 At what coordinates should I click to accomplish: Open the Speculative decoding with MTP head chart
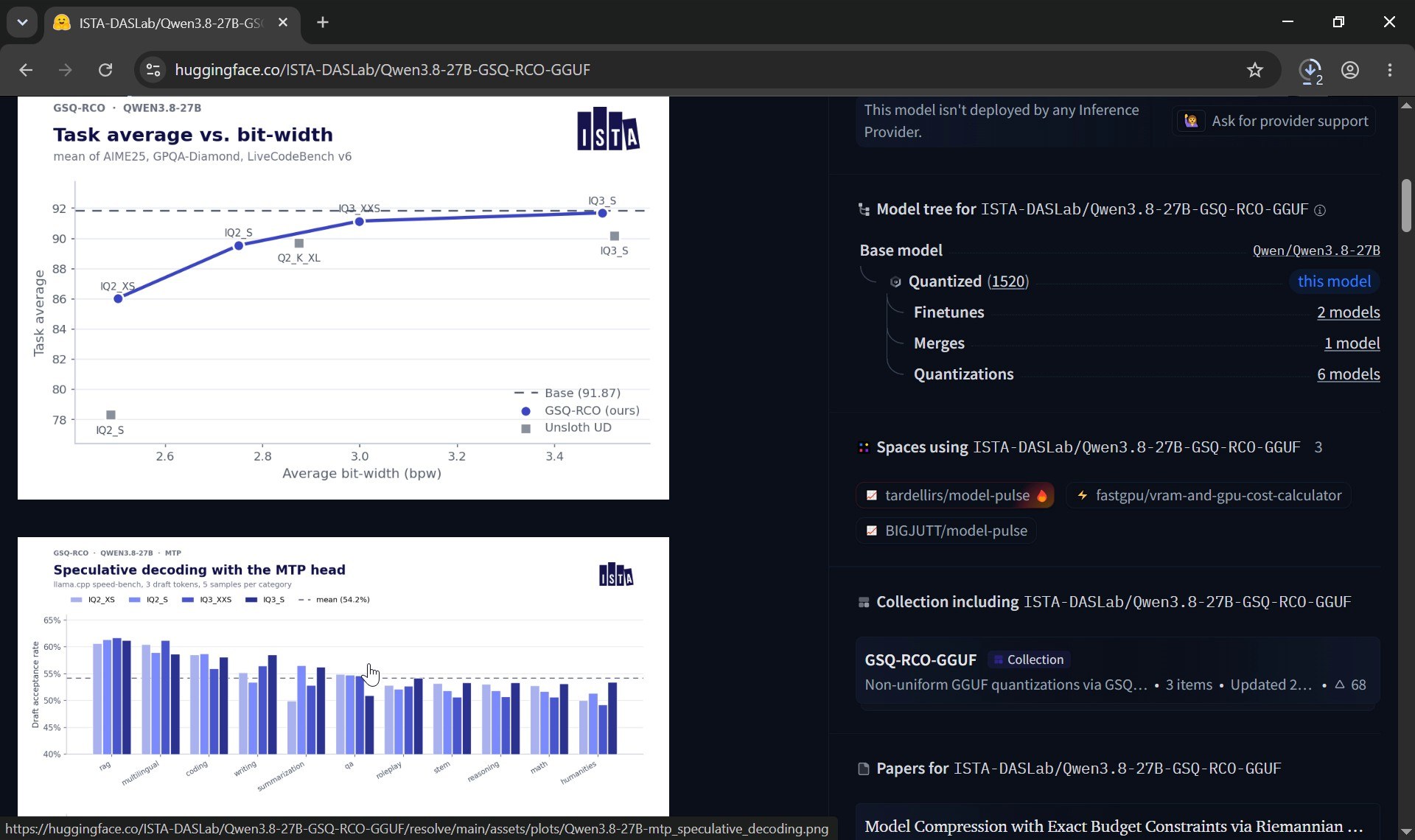pyautogui.click(x=343, y=676)
